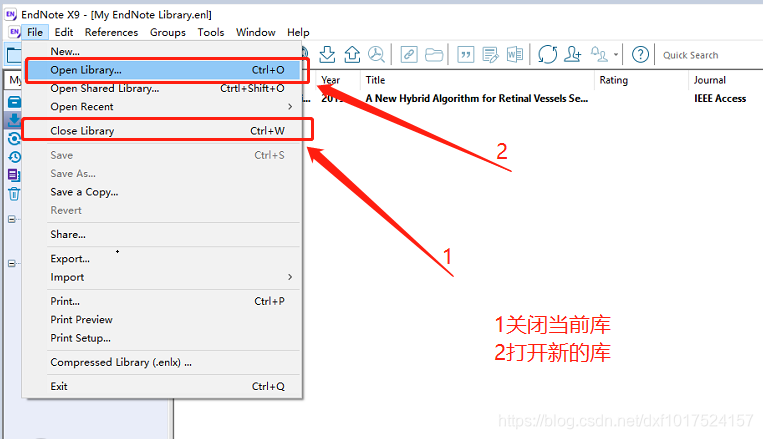Image resolution: width=763 pixels, height=439 pixels.
Task: Expand the Activity Feed dropdown arrow
Action: [x=616, y=55]
